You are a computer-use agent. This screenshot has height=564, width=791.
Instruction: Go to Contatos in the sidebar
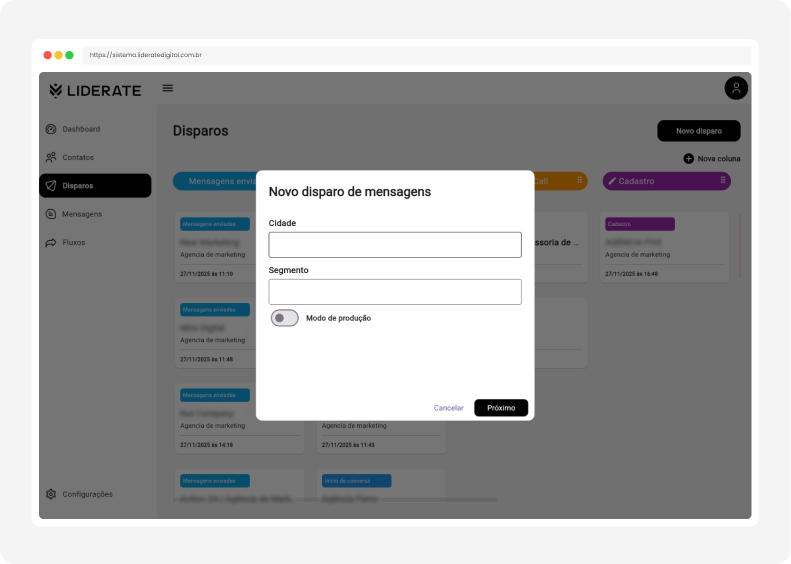[x=78, y=157]
